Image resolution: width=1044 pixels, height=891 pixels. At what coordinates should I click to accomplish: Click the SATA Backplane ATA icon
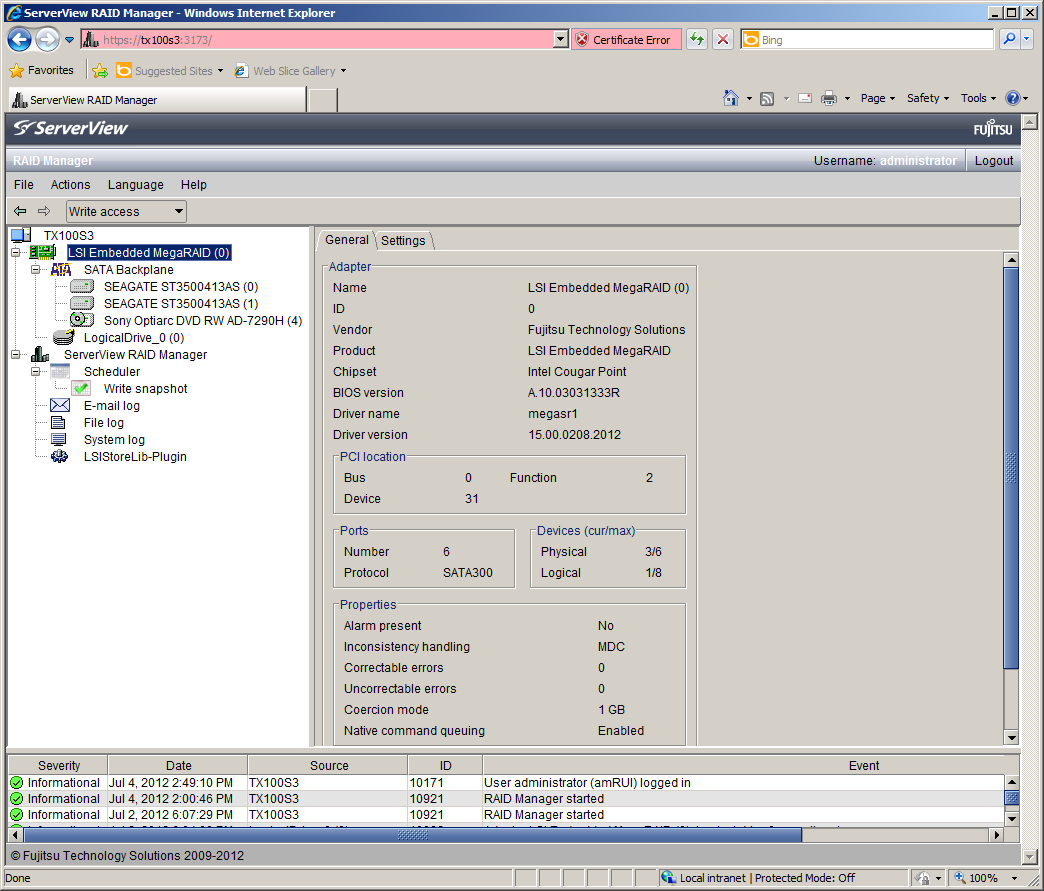point(61,270)
